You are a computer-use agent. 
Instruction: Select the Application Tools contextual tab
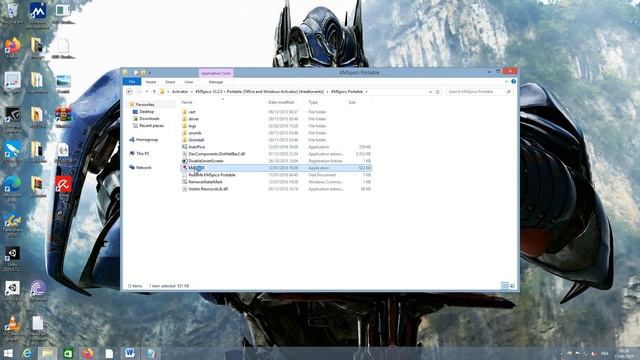point(216,73)
